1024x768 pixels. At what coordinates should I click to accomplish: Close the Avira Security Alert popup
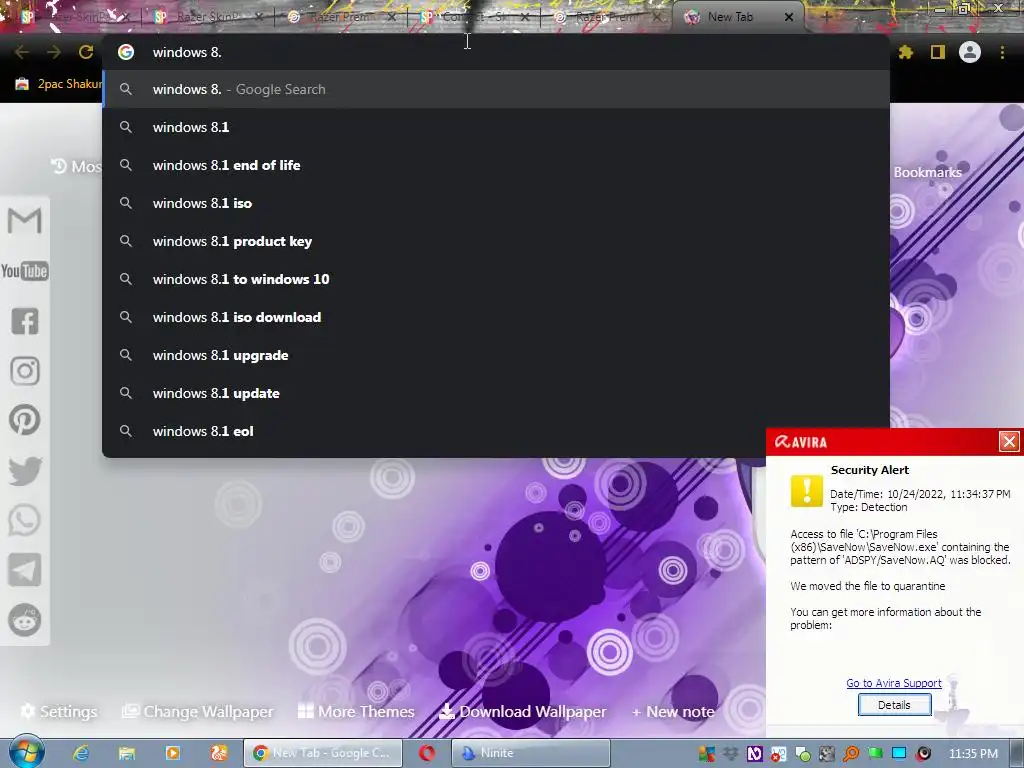[x=1008, y=441]
